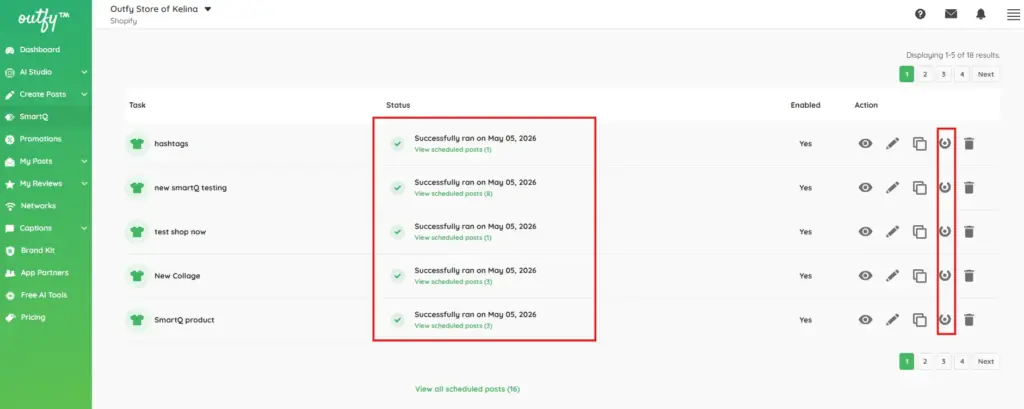1024x409 pixels.
Task: Duplicate the New Collage task
Action: [x=920, y=276]
